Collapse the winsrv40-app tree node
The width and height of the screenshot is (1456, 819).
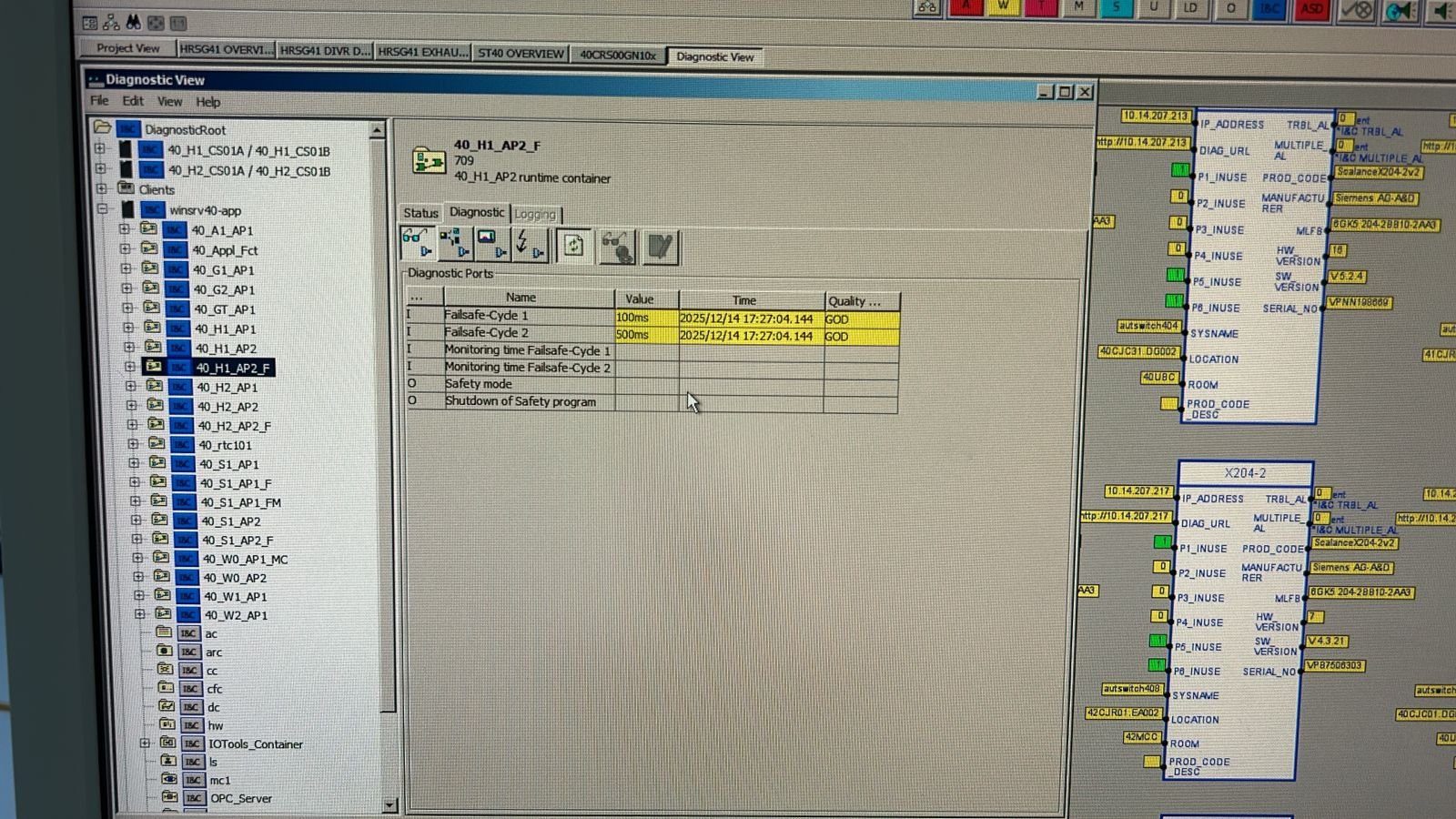[103, 209]
